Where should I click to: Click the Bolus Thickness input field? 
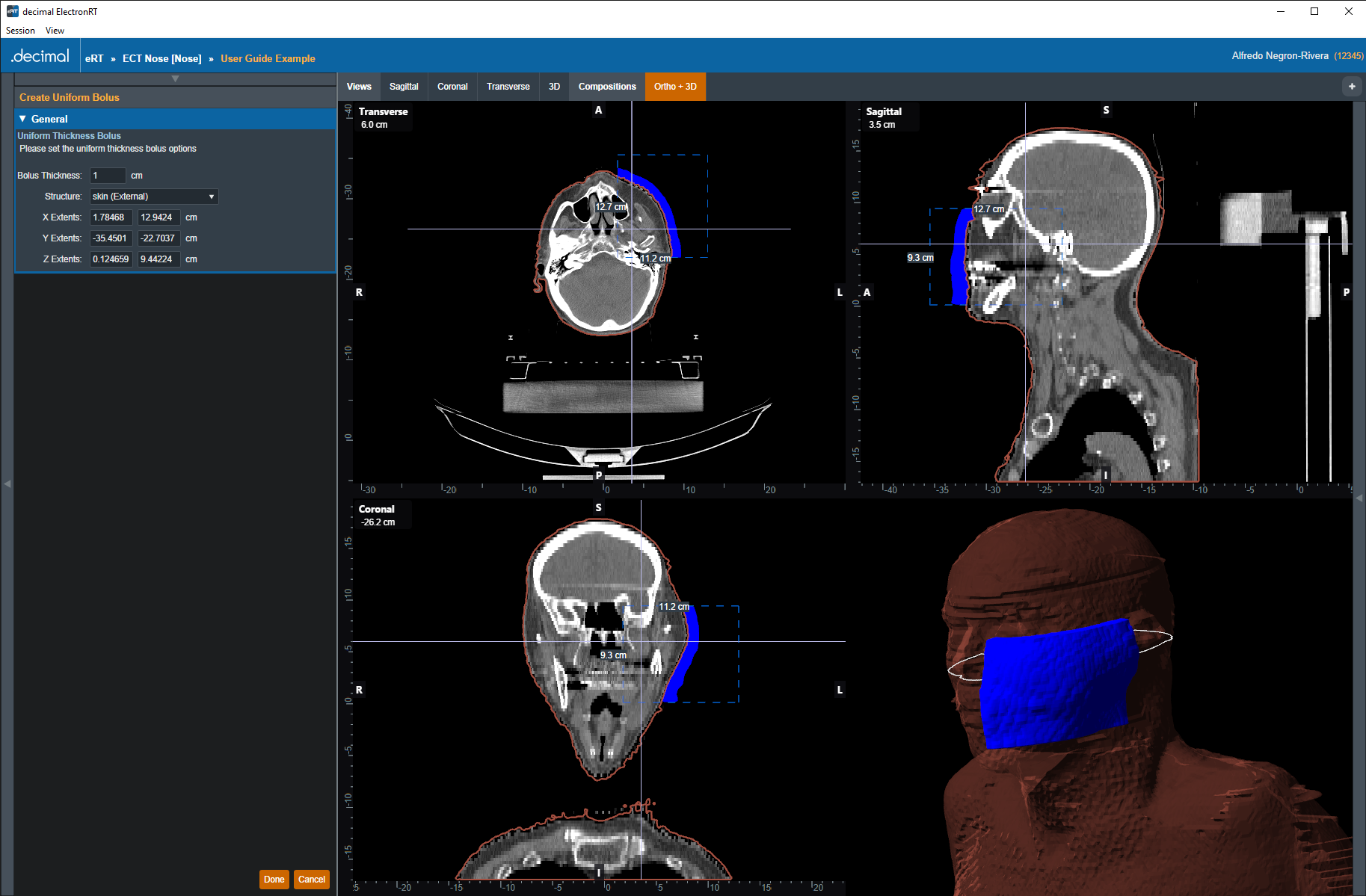pos(108,176)
